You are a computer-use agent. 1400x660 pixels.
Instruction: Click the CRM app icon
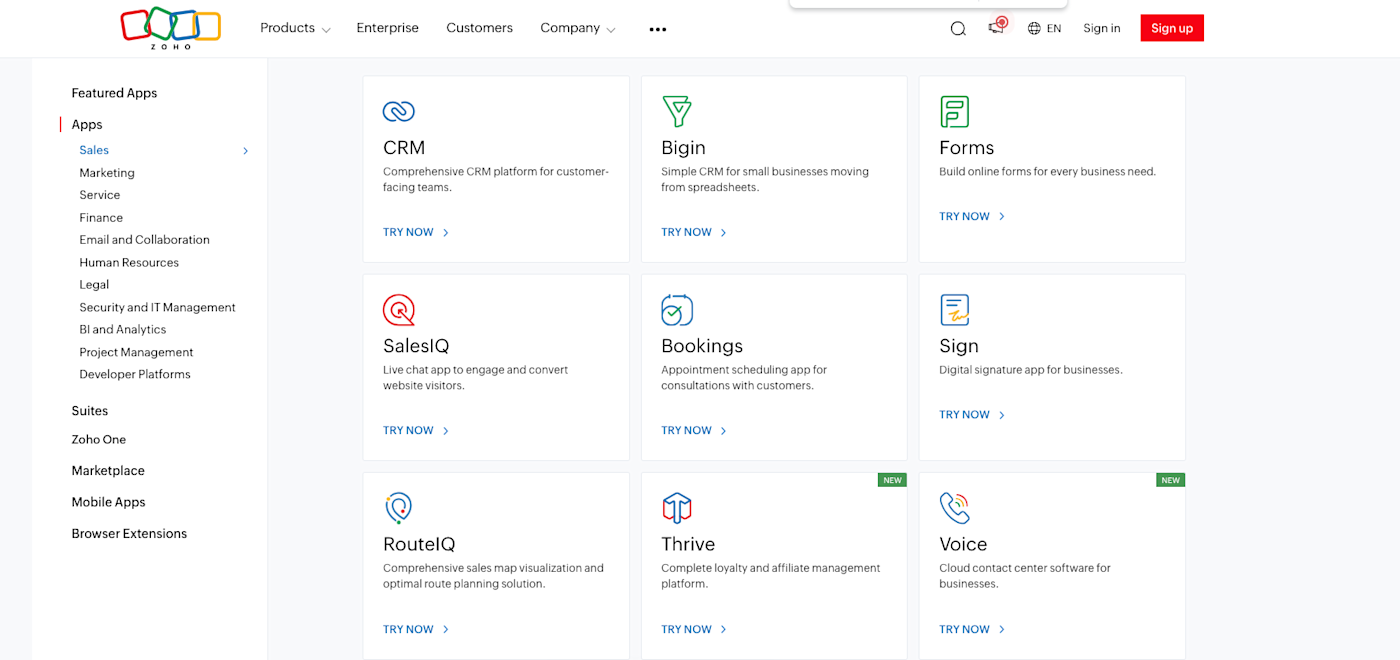(399, 111)
